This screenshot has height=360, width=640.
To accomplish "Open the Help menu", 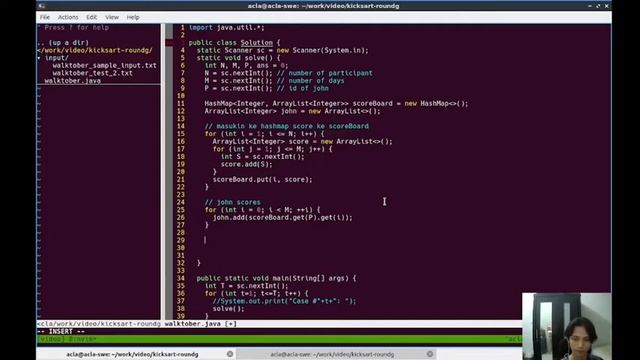I will (133, 17).
